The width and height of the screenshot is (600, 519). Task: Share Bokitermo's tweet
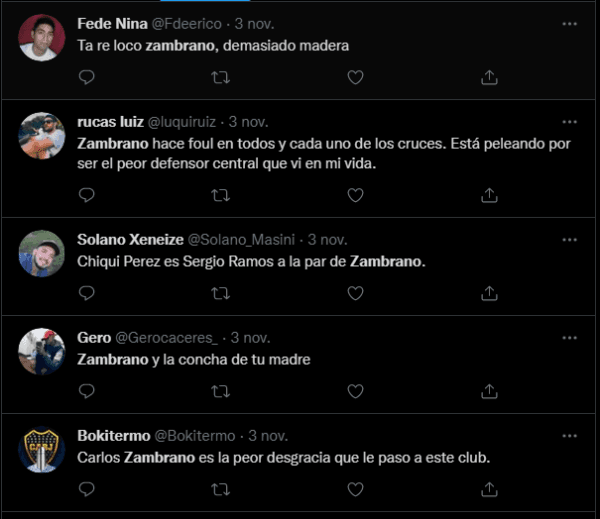pos(489,489)
